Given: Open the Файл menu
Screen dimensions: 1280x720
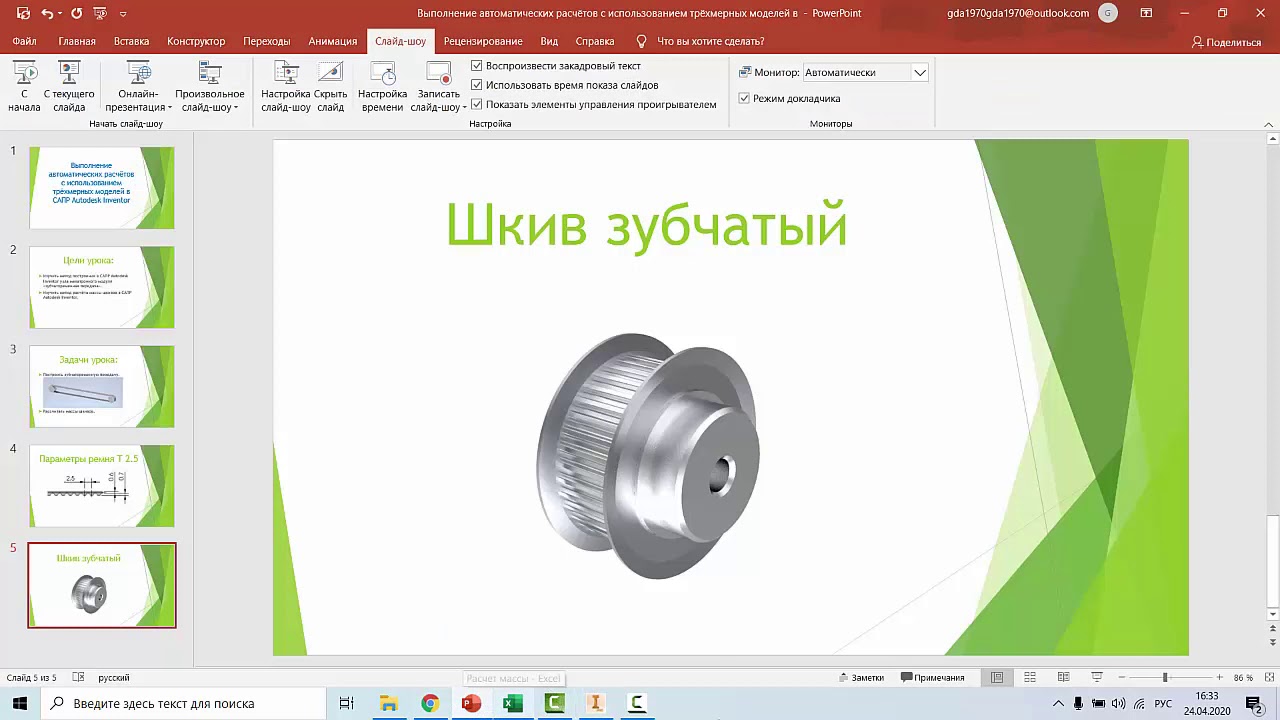Looking at the screenshot, I should point(24,41).
